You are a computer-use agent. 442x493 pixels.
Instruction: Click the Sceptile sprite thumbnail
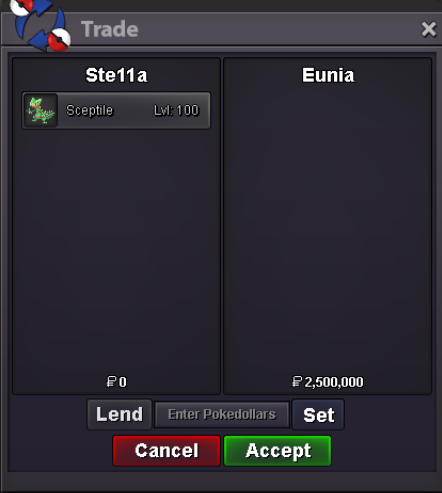click(x=41, y=110)
